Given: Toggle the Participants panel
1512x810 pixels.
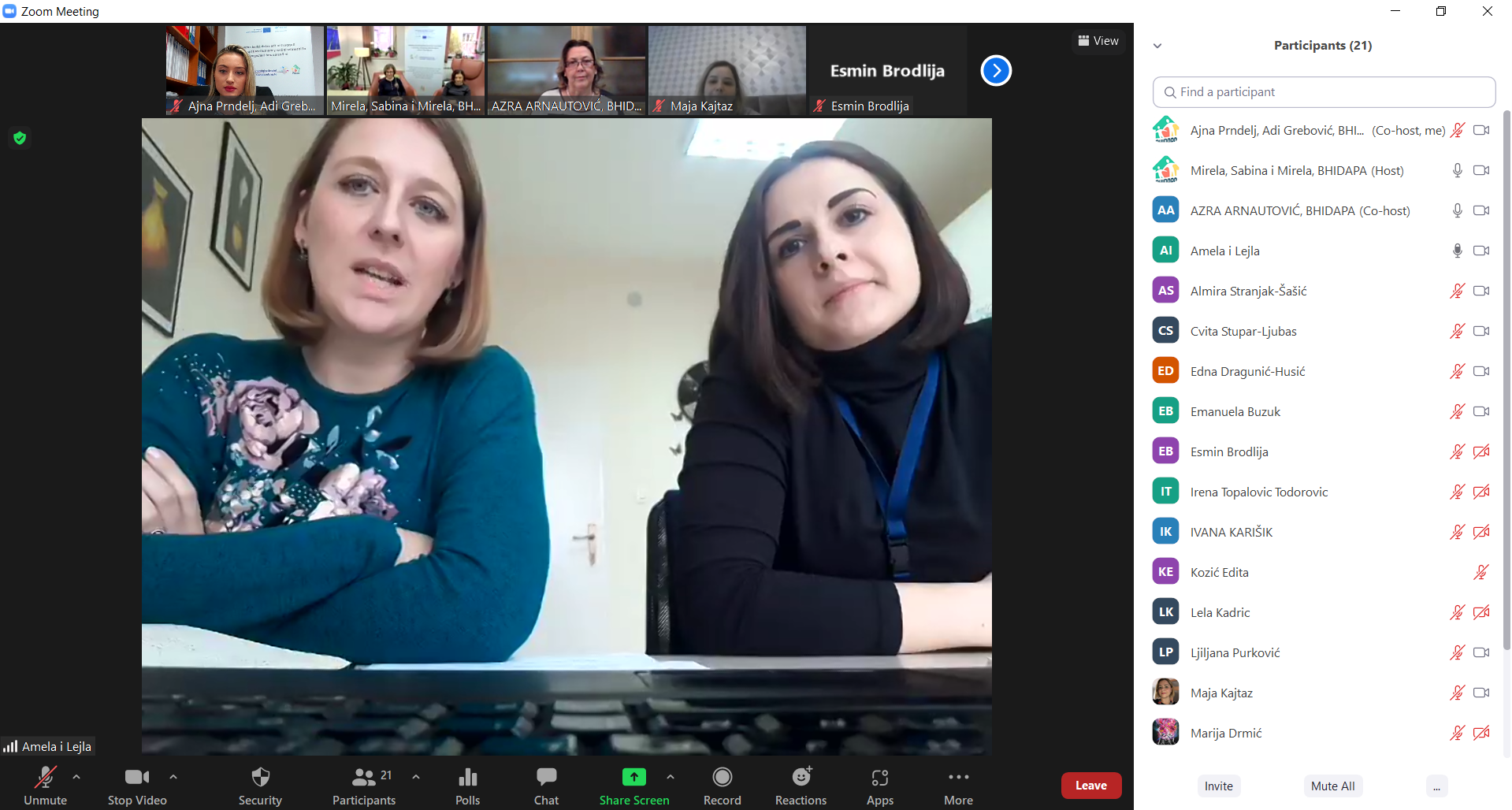Looking at the screenshot, I should (x=363, y=786).
